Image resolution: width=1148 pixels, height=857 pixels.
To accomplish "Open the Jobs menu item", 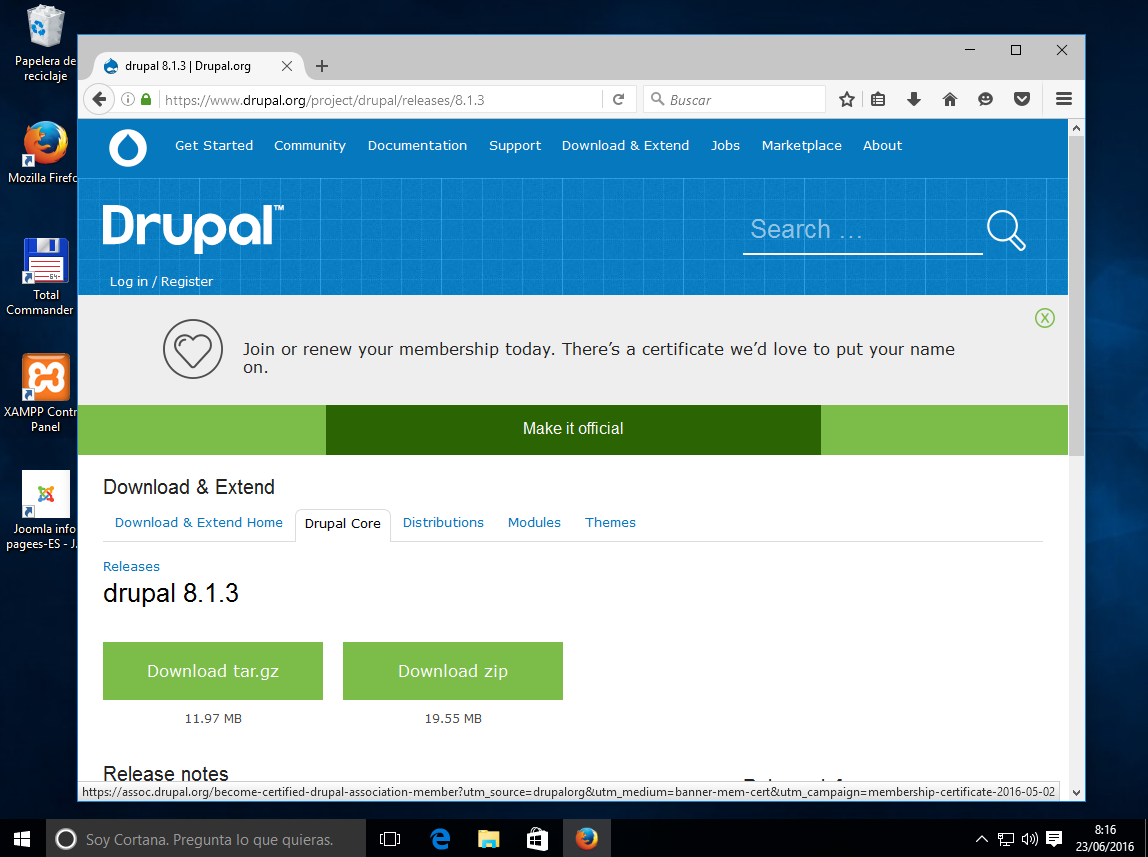I will pyautogui.click(x=725, y=146).
